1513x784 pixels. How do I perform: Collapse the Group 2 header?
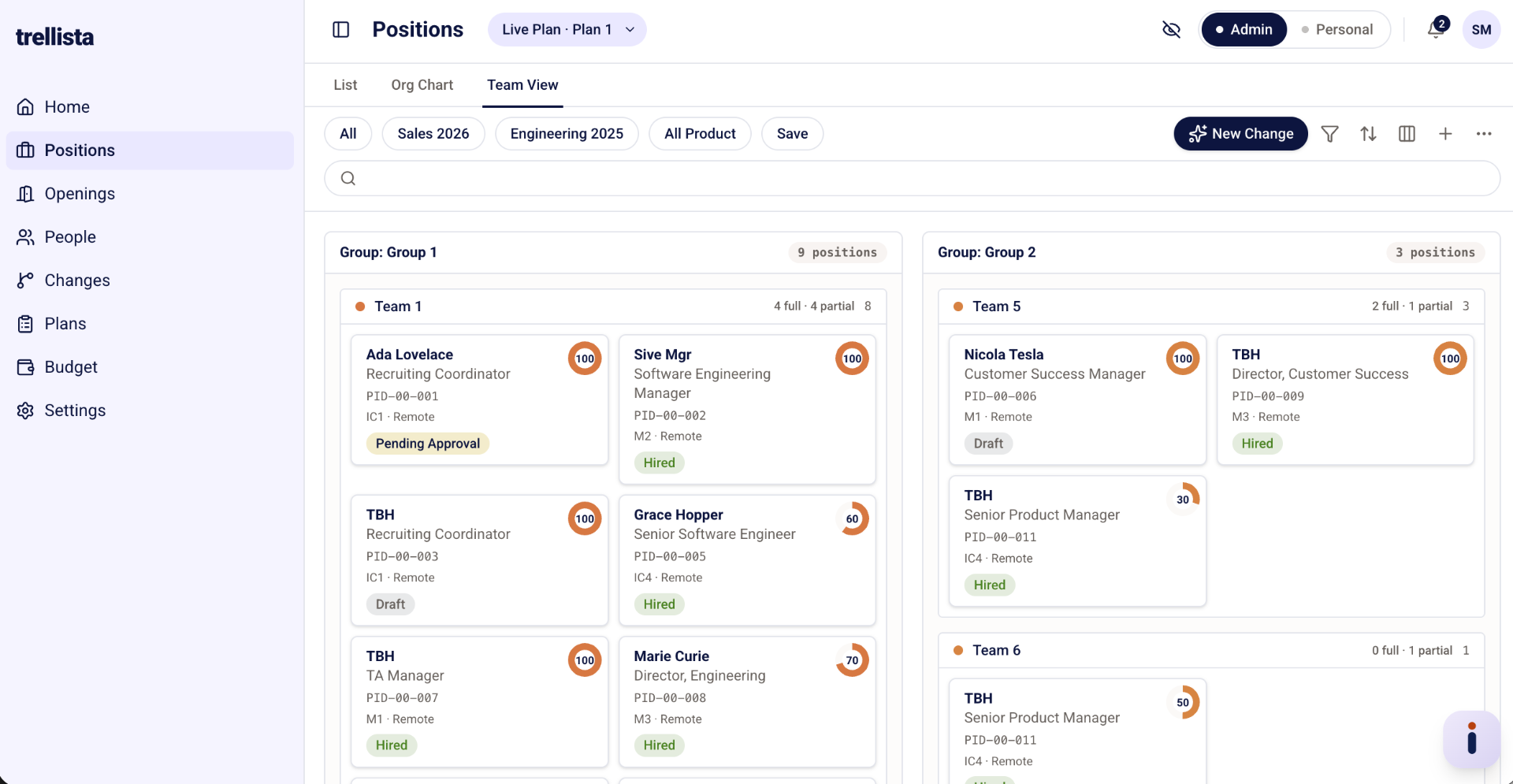click(1211, 253)
